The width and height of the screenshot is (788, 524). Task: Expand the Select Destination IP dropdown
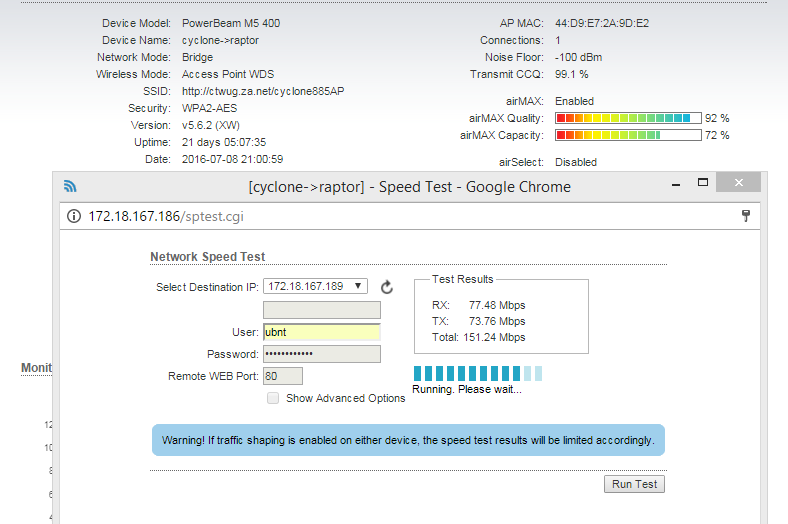pyautogui.click(x=316, y=287)
